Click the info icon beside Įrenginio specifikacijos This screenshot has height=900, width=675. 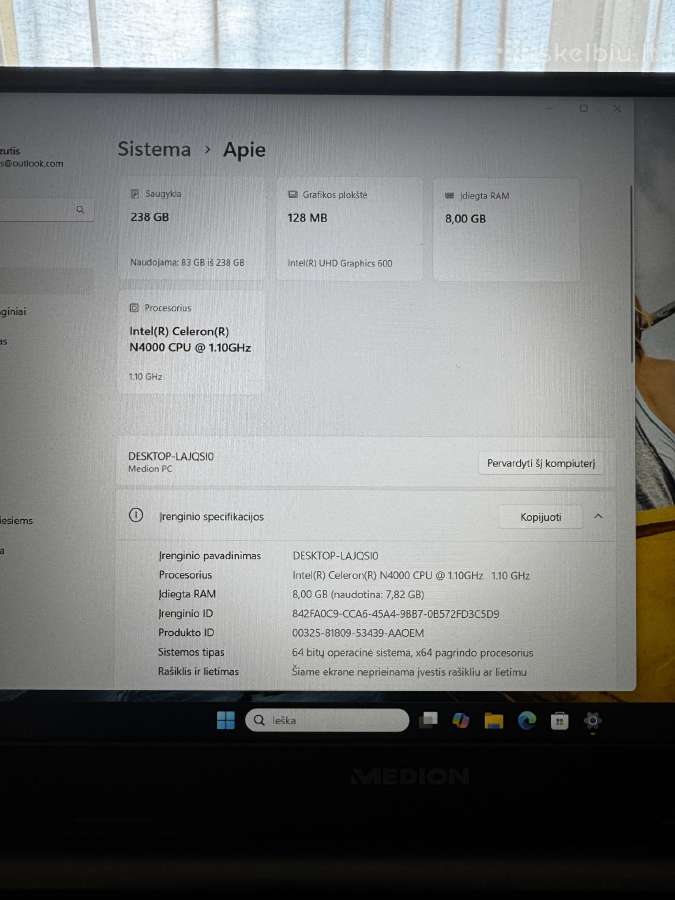(136, 515)
